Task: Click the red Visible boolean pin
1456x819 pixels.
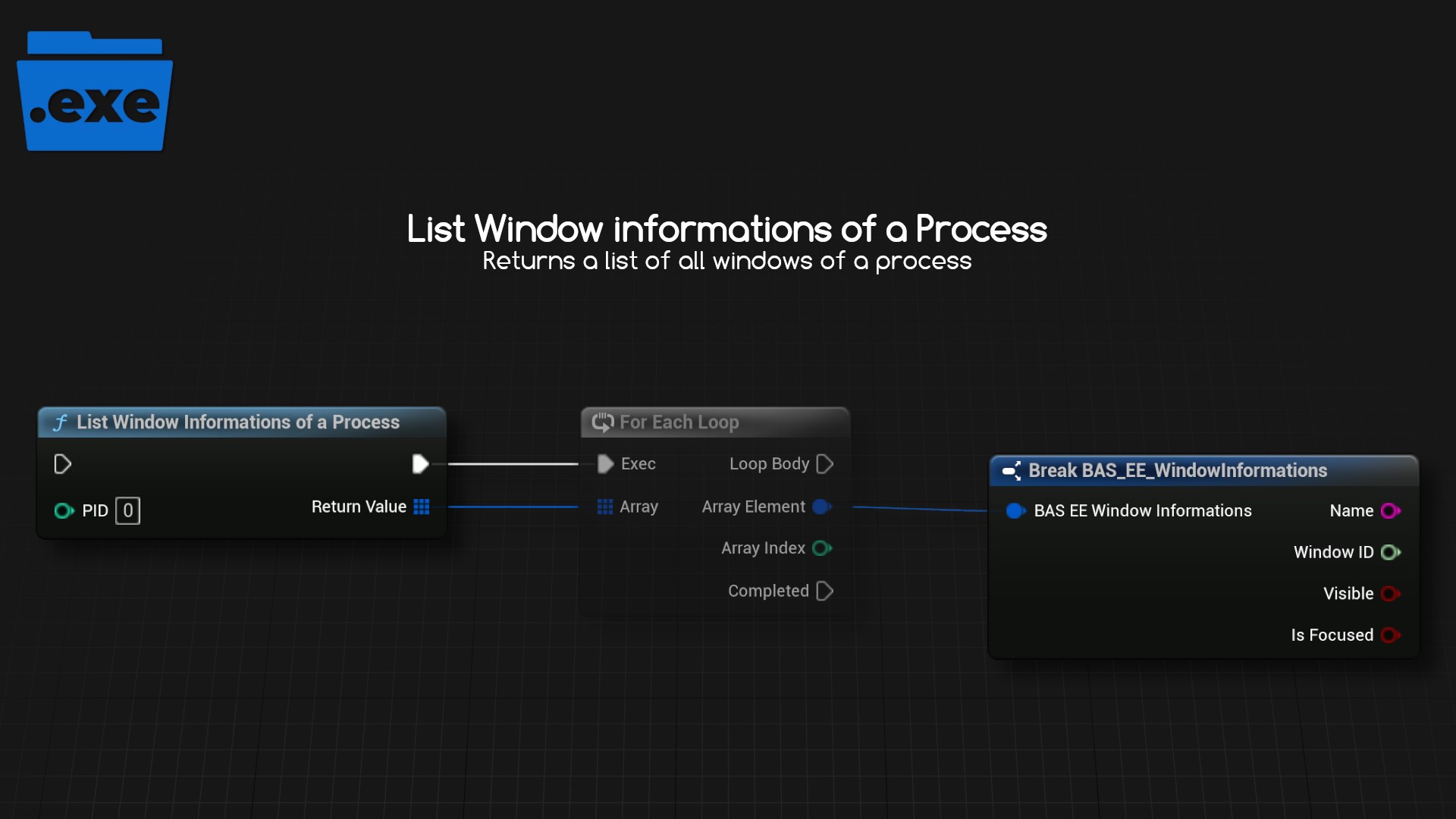Action: click(x=1389, y=593)
